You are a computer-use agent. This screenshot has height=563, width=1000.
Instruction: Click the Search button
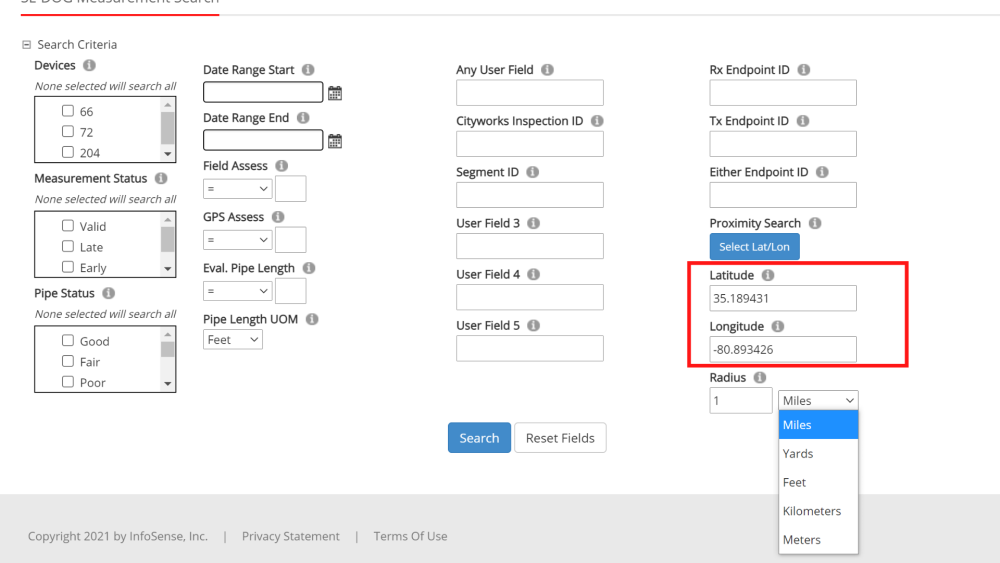coord(479,438)
